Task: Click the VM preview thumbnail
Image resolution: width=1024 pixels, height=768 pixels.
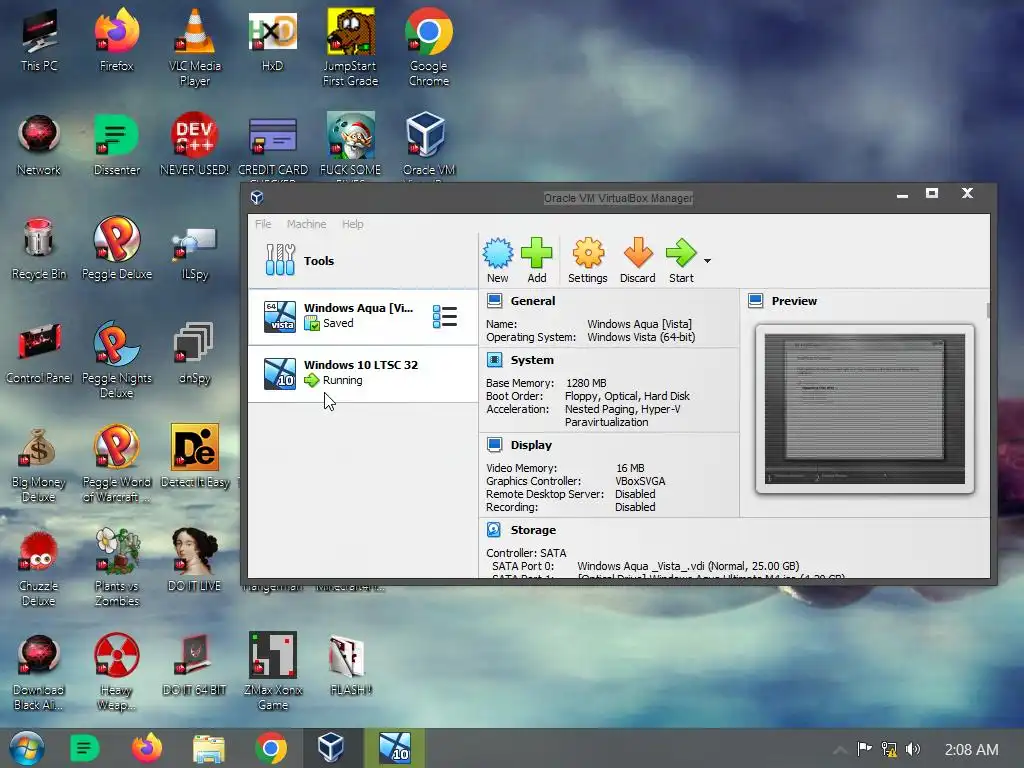Action: 865,409
